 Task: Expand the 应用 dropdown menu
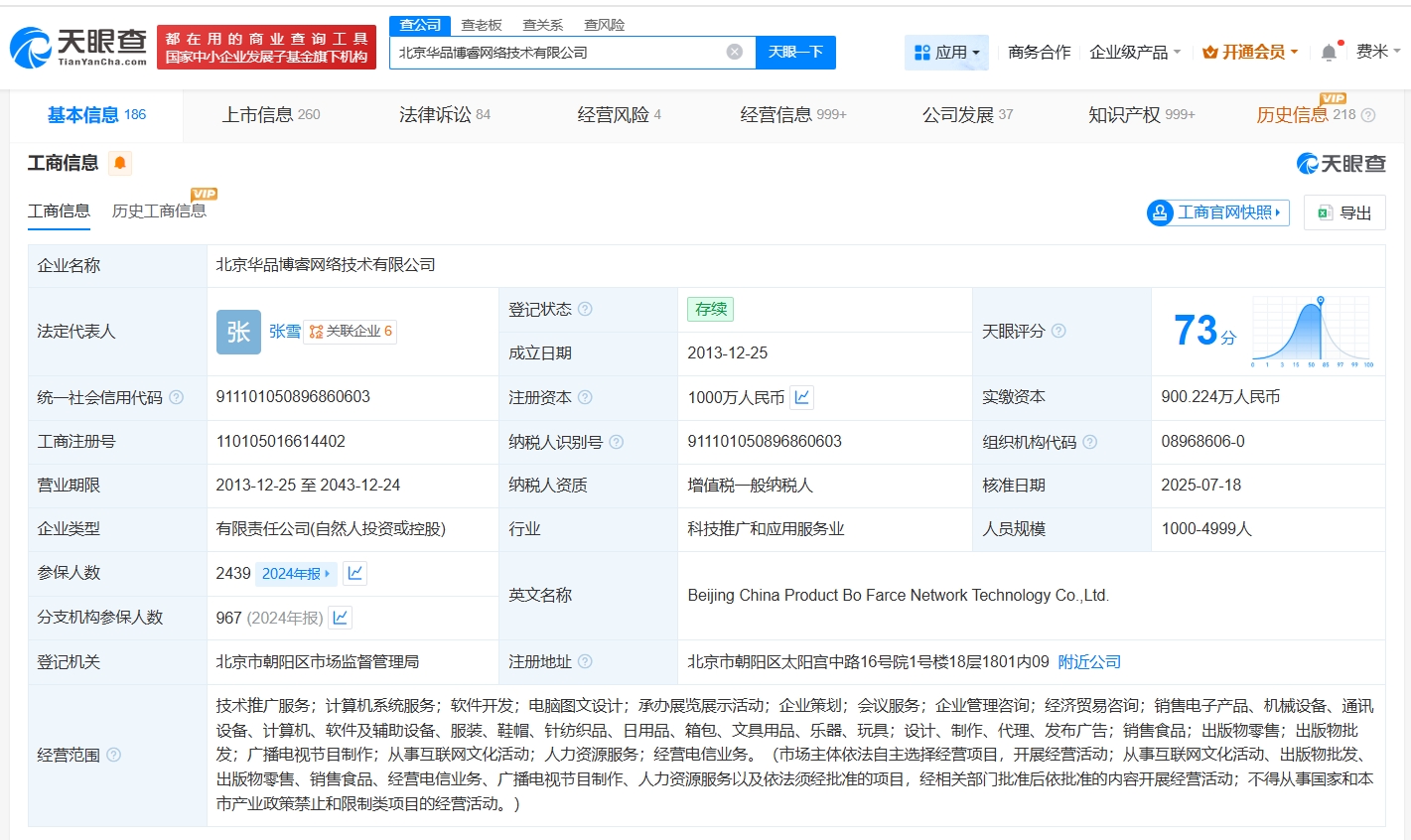(946, 52)
